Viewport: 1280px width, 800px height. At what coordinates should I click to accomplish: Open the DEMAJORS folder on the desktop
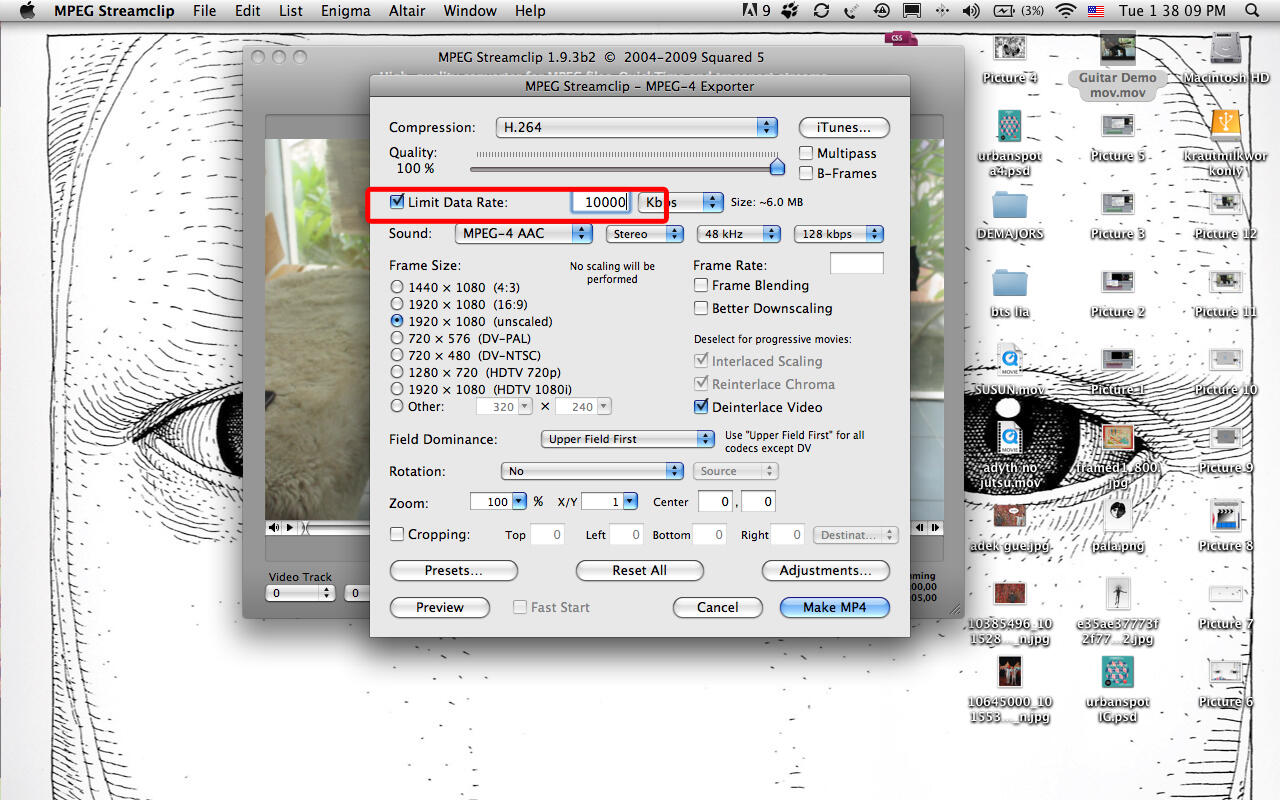coord(1009,204)
